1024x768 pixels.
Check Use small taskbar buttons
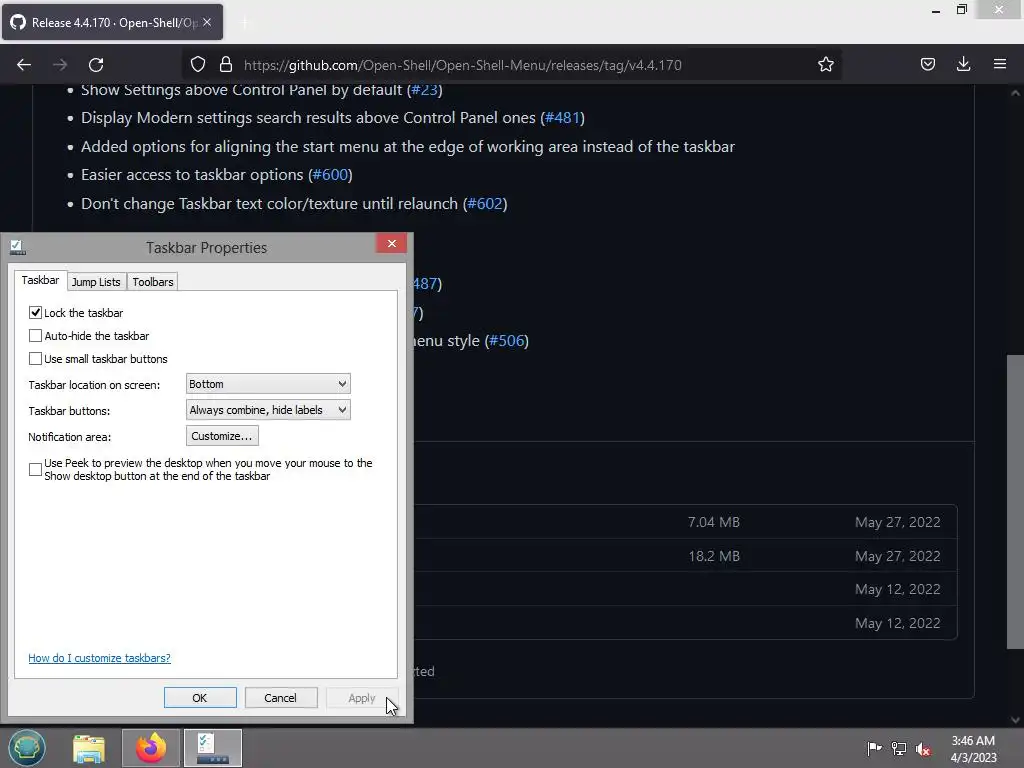pos(35,359)
